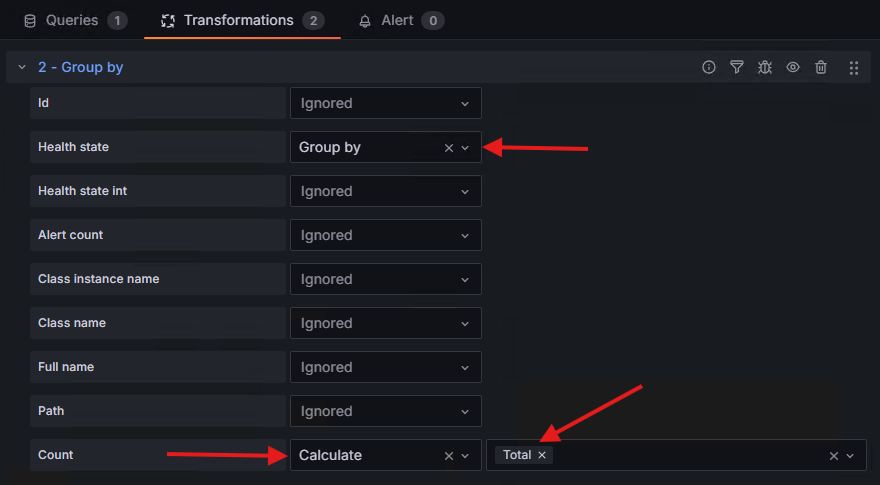The image size is (880, 485).
Task: Toggle visibility of Group by transformation
Action: pyautogui.click(x=793, y=68)
